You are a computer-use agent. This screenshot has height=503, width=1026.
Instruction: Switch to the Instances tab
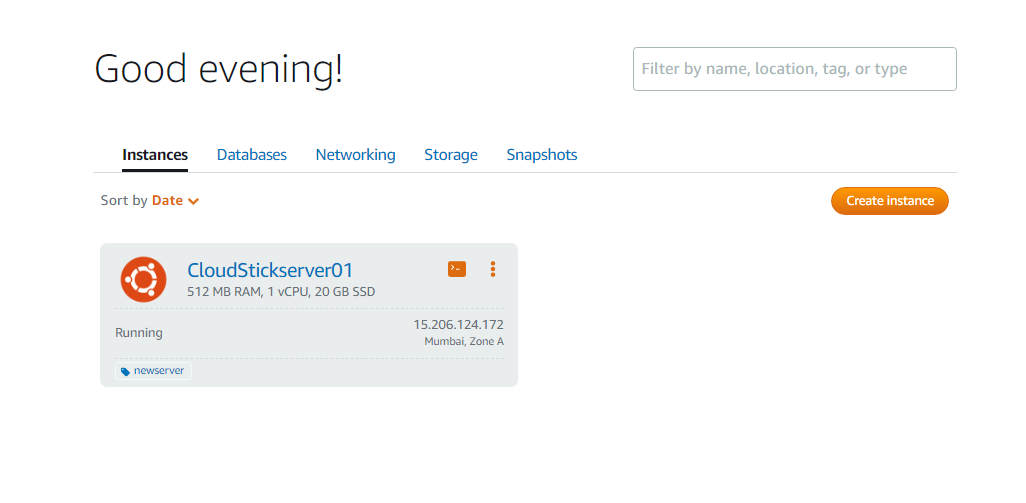[155, 155]
